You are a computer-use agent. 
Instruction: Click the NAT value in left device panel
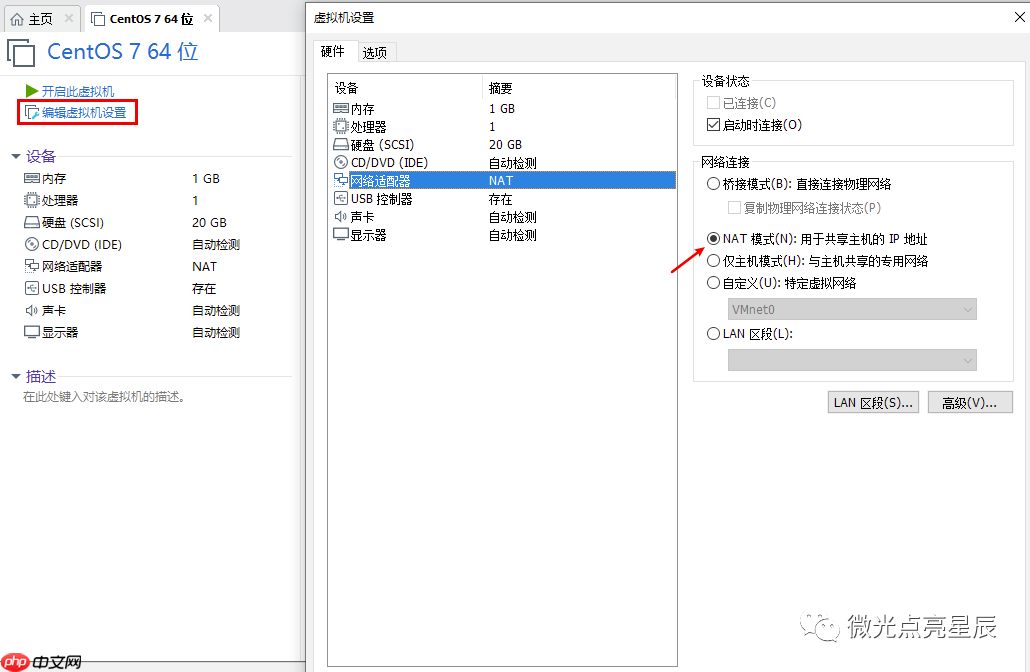[x=204, y=266]
